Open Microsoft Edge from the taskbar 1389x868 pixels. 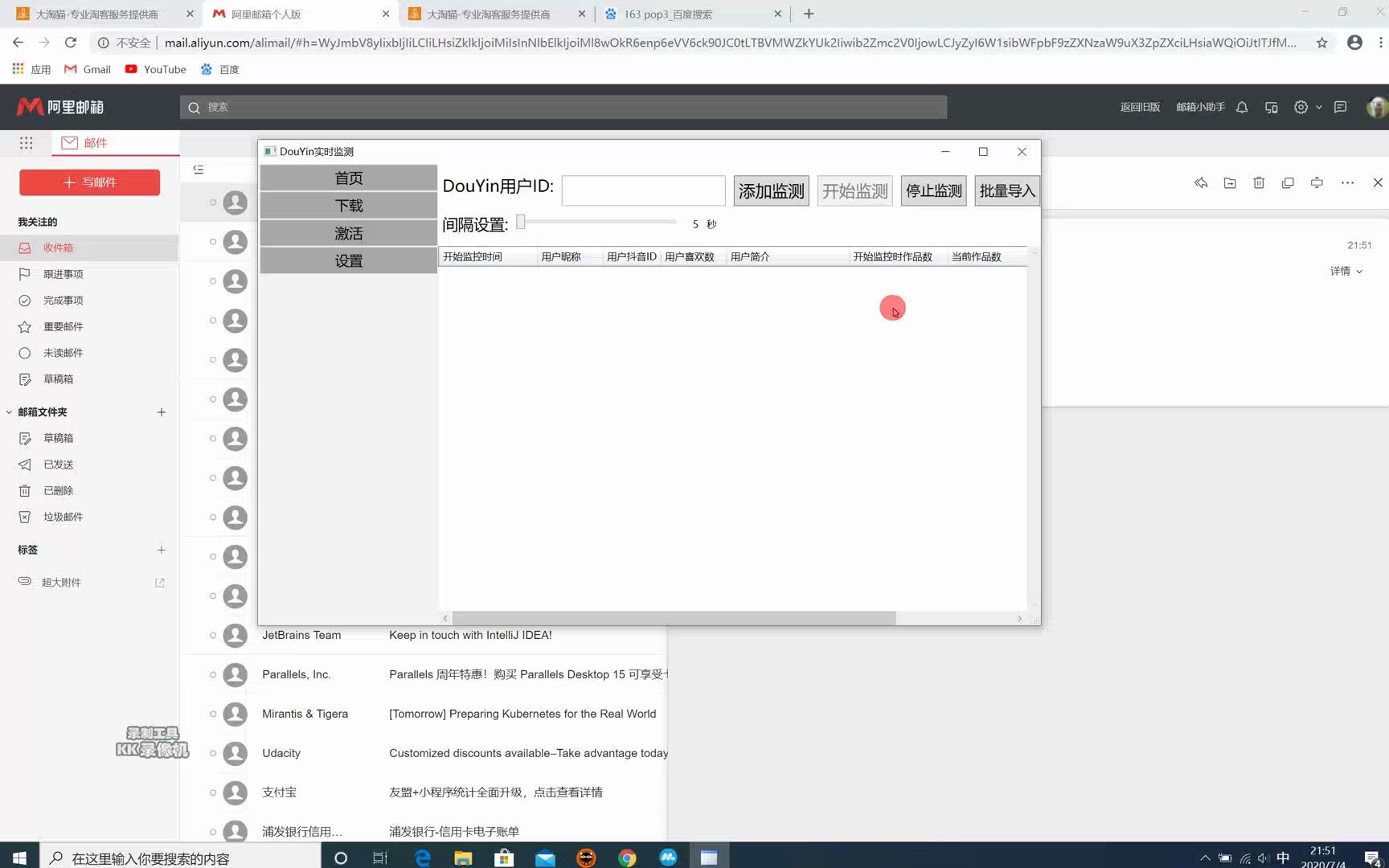[x=422, y=858]
